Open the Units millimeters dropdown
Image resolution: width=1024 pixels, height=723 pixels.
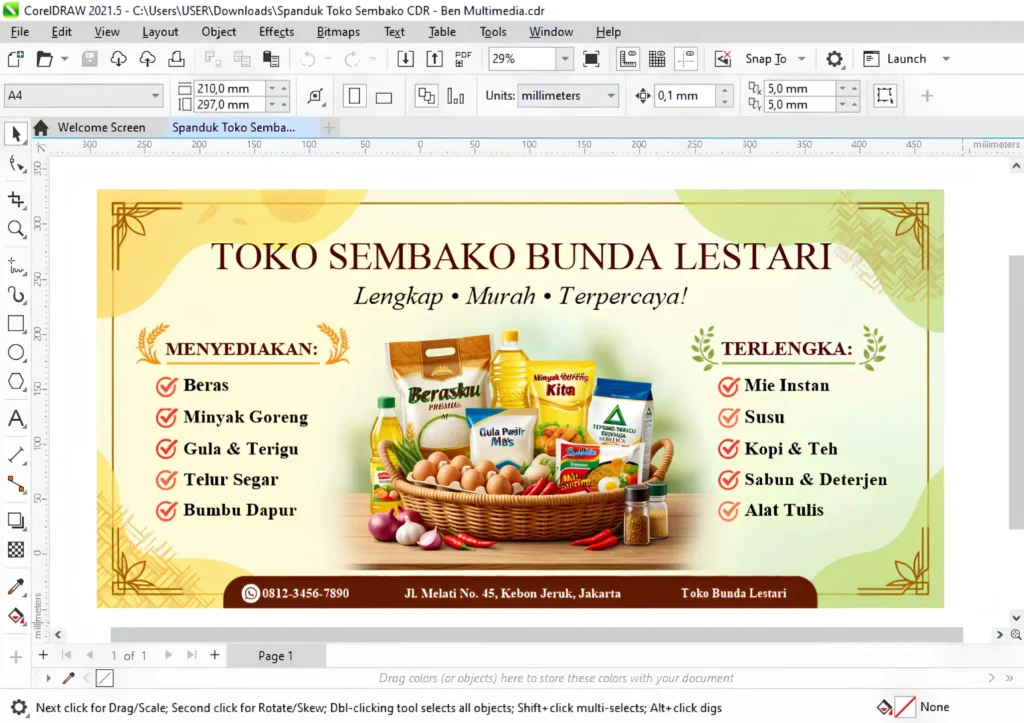(x=611, y=95)
